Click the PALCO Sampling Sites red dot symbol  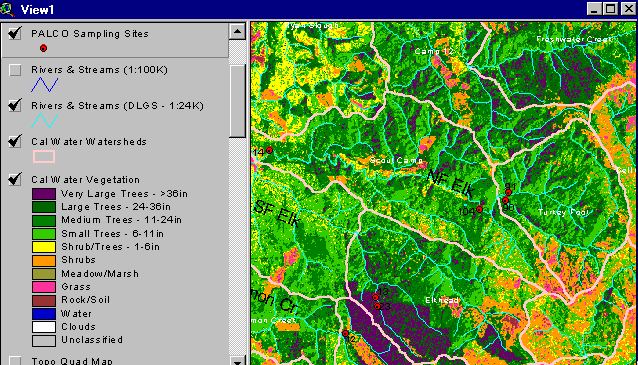pyautogui.click(x=43, y=48)
